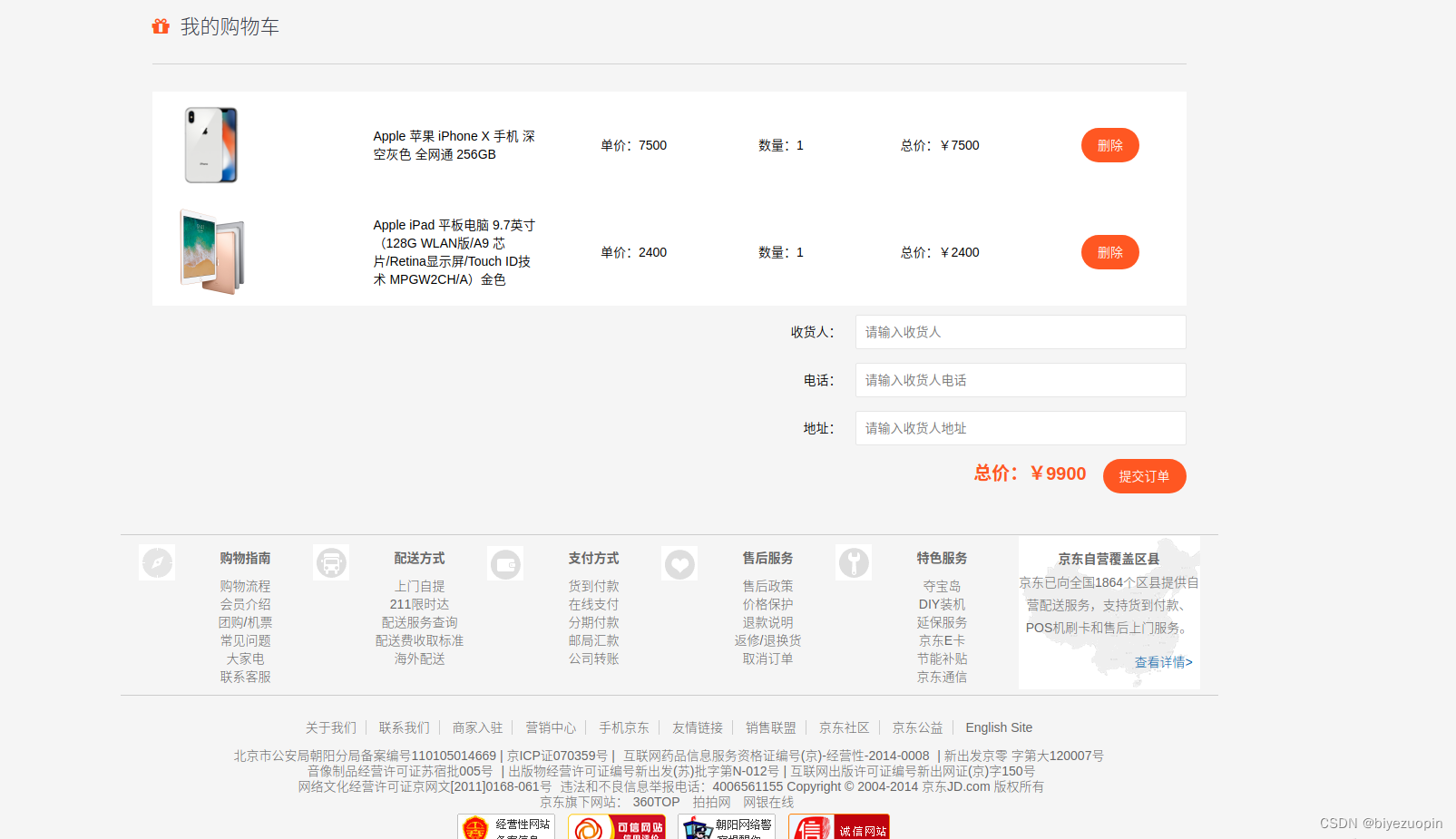Open 商家入驻 in the footer menu

click(478, 727)
